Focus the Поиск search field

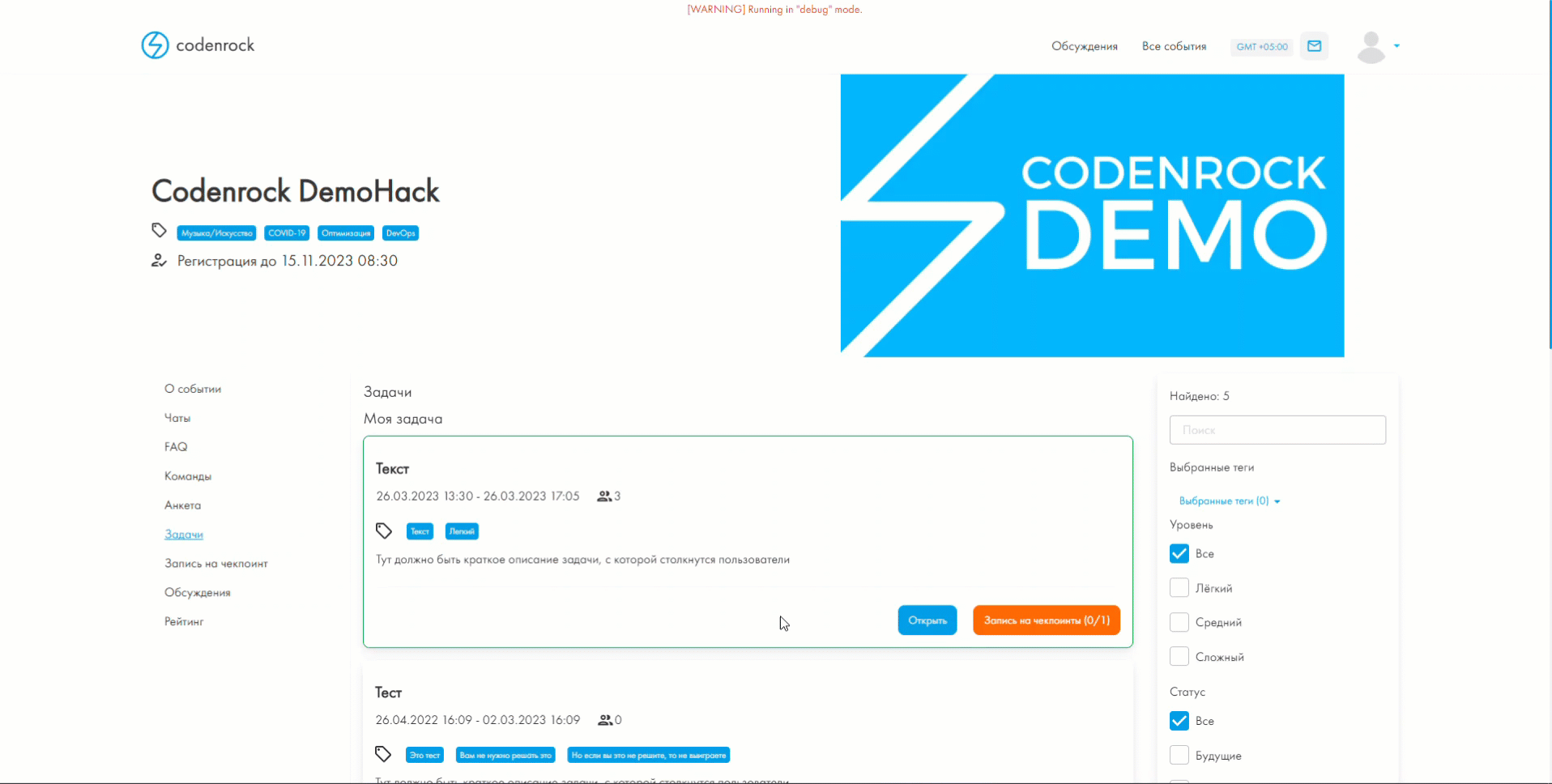[x=1277, y=430]
